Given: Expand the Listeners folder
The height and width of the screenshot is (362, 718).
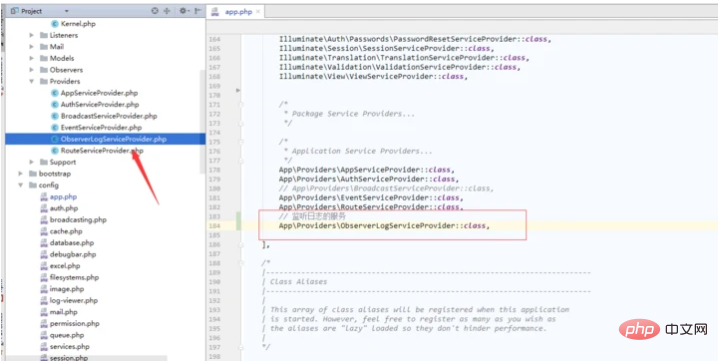Looking at the screenshot, I should click(32, 35).
